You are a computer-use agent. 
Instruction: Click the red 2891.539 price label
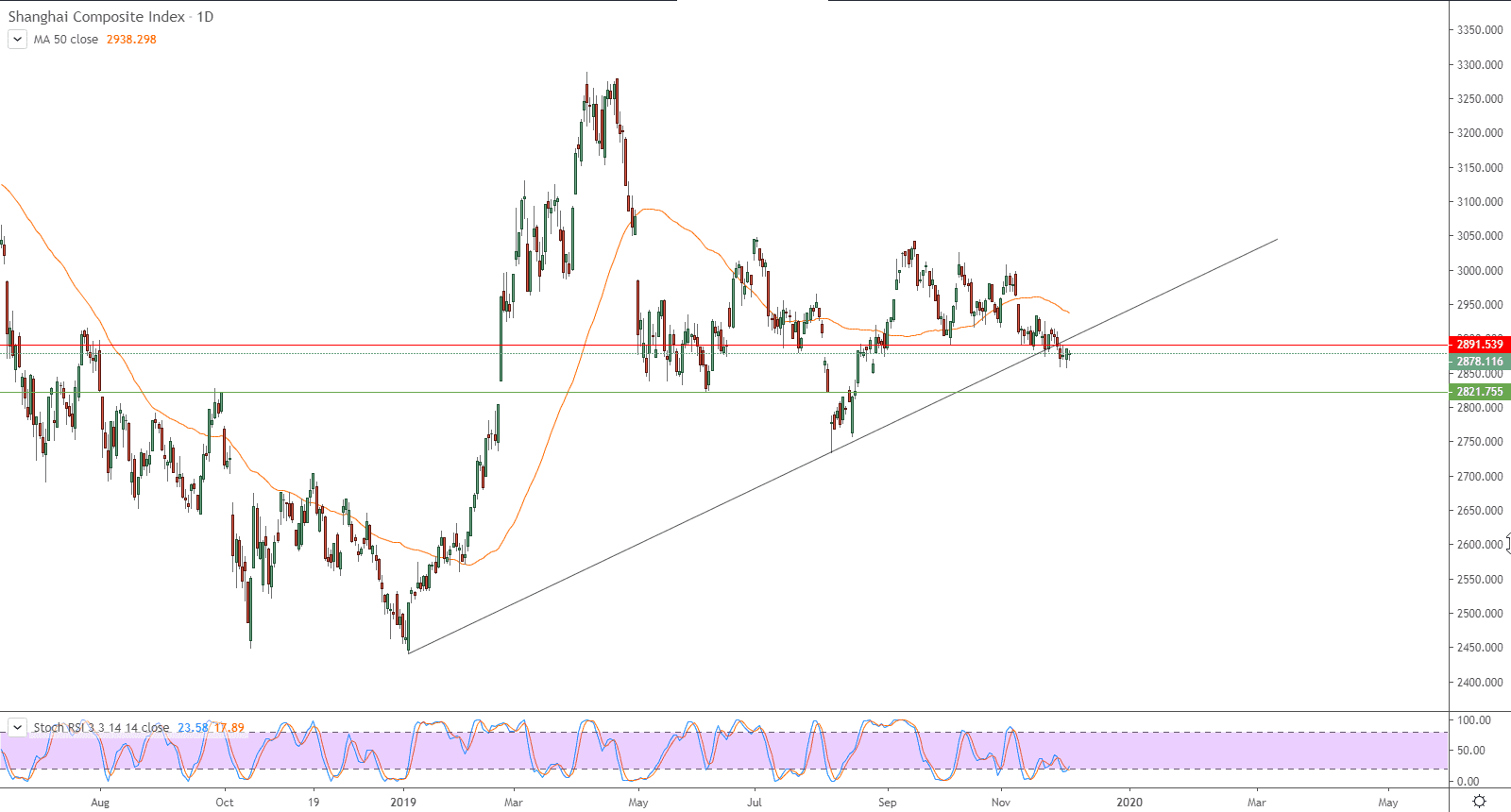[1479, 345]
